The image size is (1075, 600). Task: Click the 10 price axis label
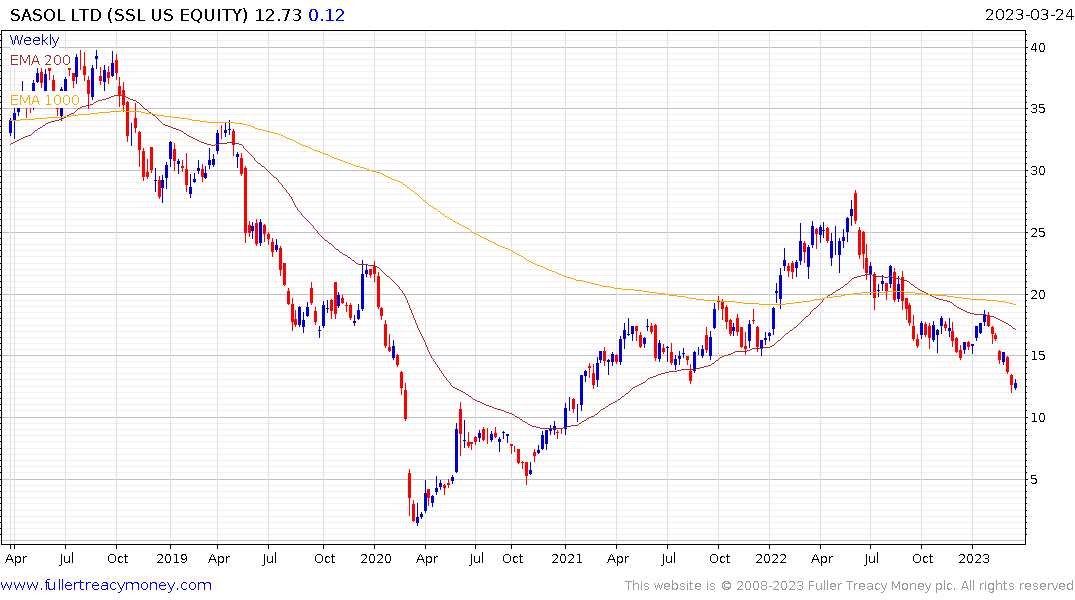[1037, 418]
